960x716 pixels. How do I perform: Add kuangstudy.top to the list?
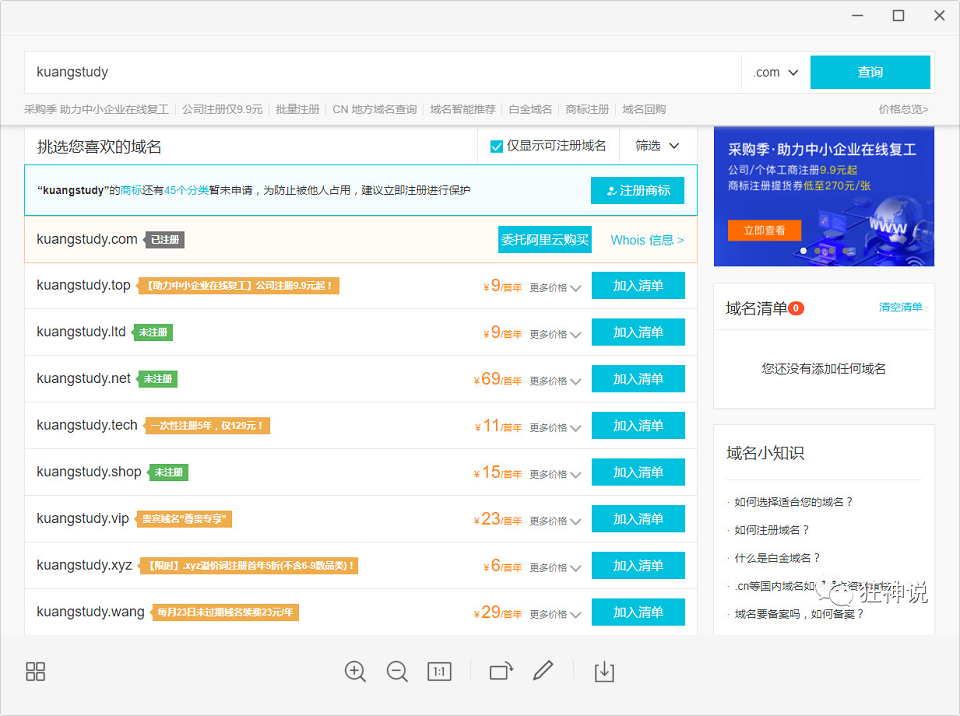pyautogui.click(x=638, y=285)
